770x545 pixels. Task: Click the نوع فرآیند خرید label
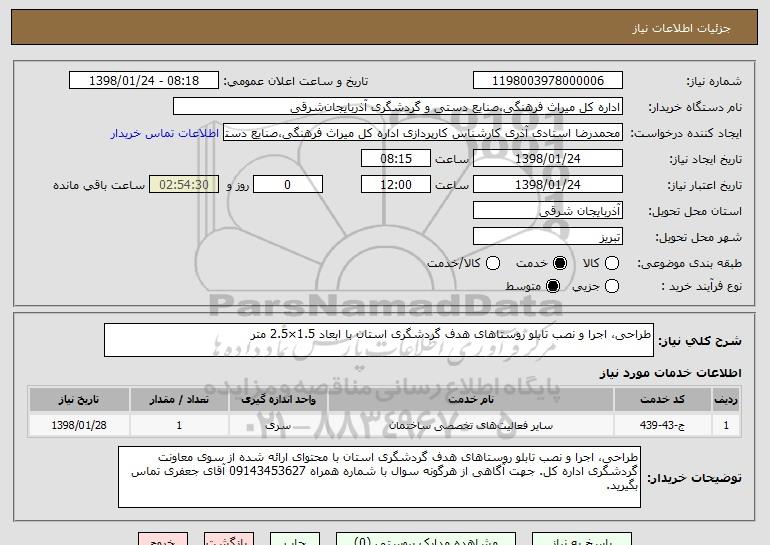point(702,286)
